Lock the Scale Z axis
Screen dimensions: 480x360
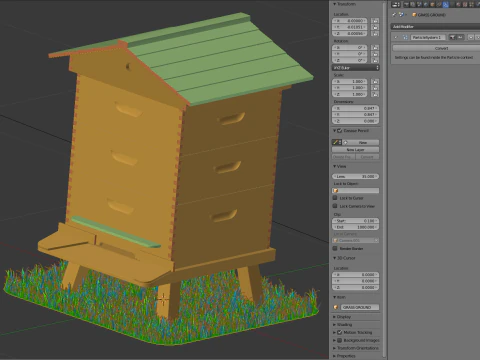point(375,94)
